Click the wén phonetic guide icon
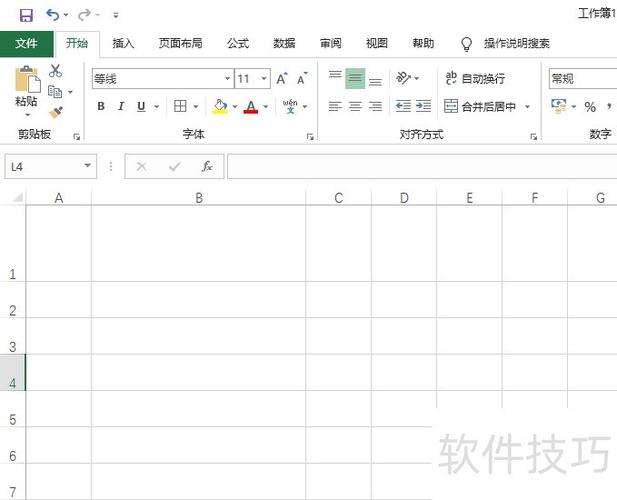Screen dimensions: 617x500 [290, 106]
